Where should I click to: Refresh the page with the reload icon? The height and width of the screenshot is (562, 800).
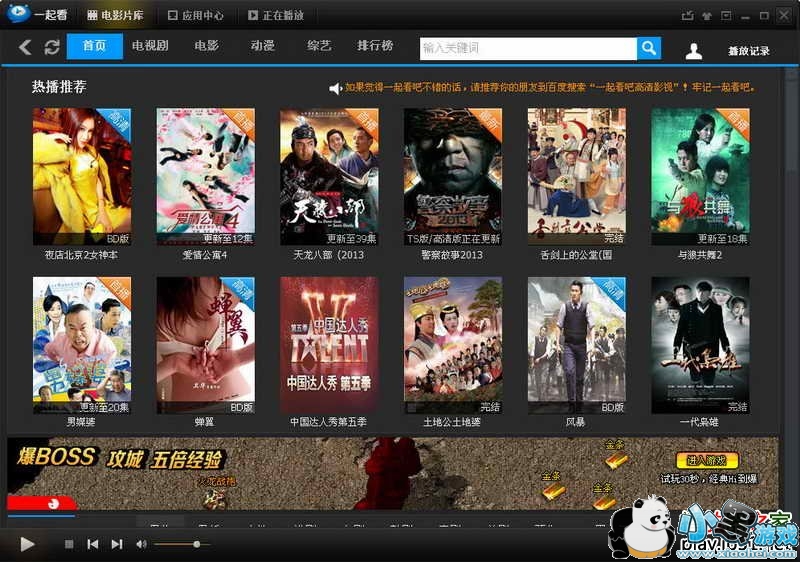pyautogui.click(x=52, y=47)
